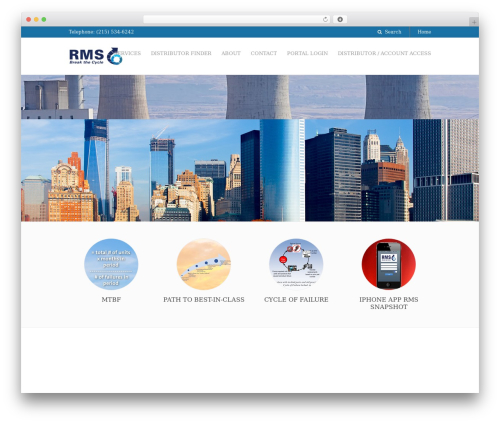500x423 pixels.
Task: Click the iPhone App RMS Snapshot heading
Action: point(389,303)
